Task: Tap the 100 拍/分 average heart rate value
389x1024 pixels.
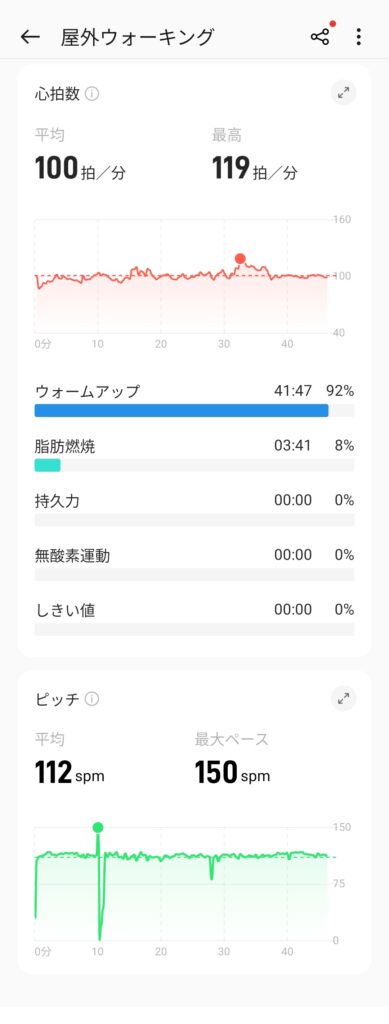Action: 81,168
